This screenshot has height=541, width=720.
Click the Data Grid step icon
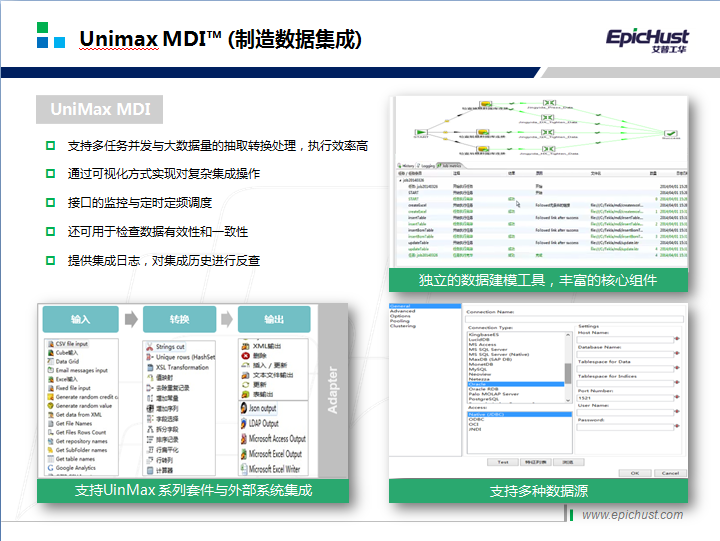tap(51, 361)
